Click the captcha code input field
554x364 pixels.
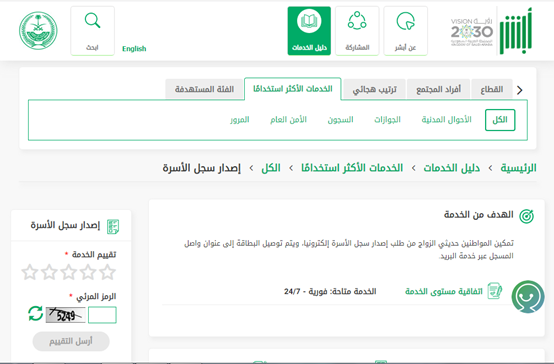pos(102,315)
